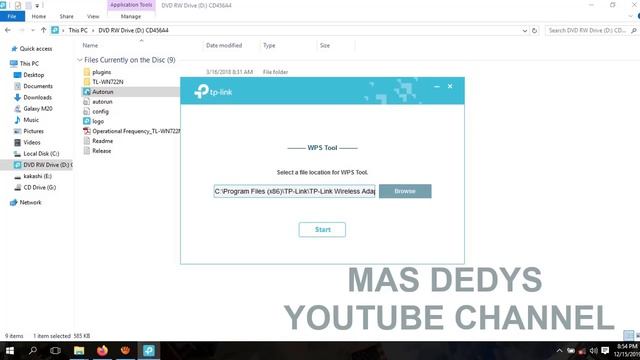Viewport: 640px width, 360px height.
Task: Open Galaxy M20 device in navigation pane
Action: (x=38, y=109)
